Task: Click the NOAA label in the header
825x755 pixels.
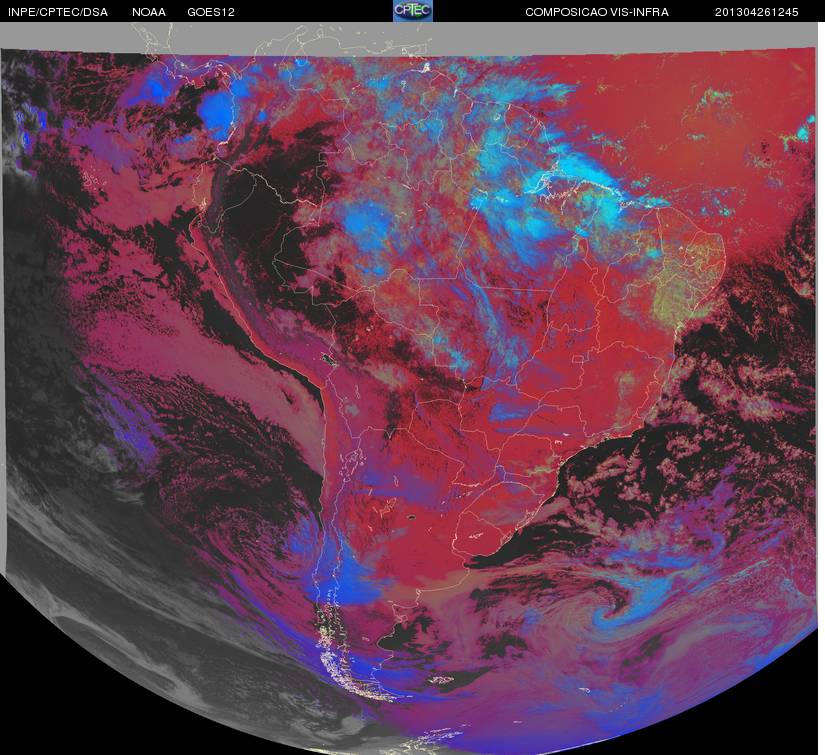Action: (x=149, y=12)
